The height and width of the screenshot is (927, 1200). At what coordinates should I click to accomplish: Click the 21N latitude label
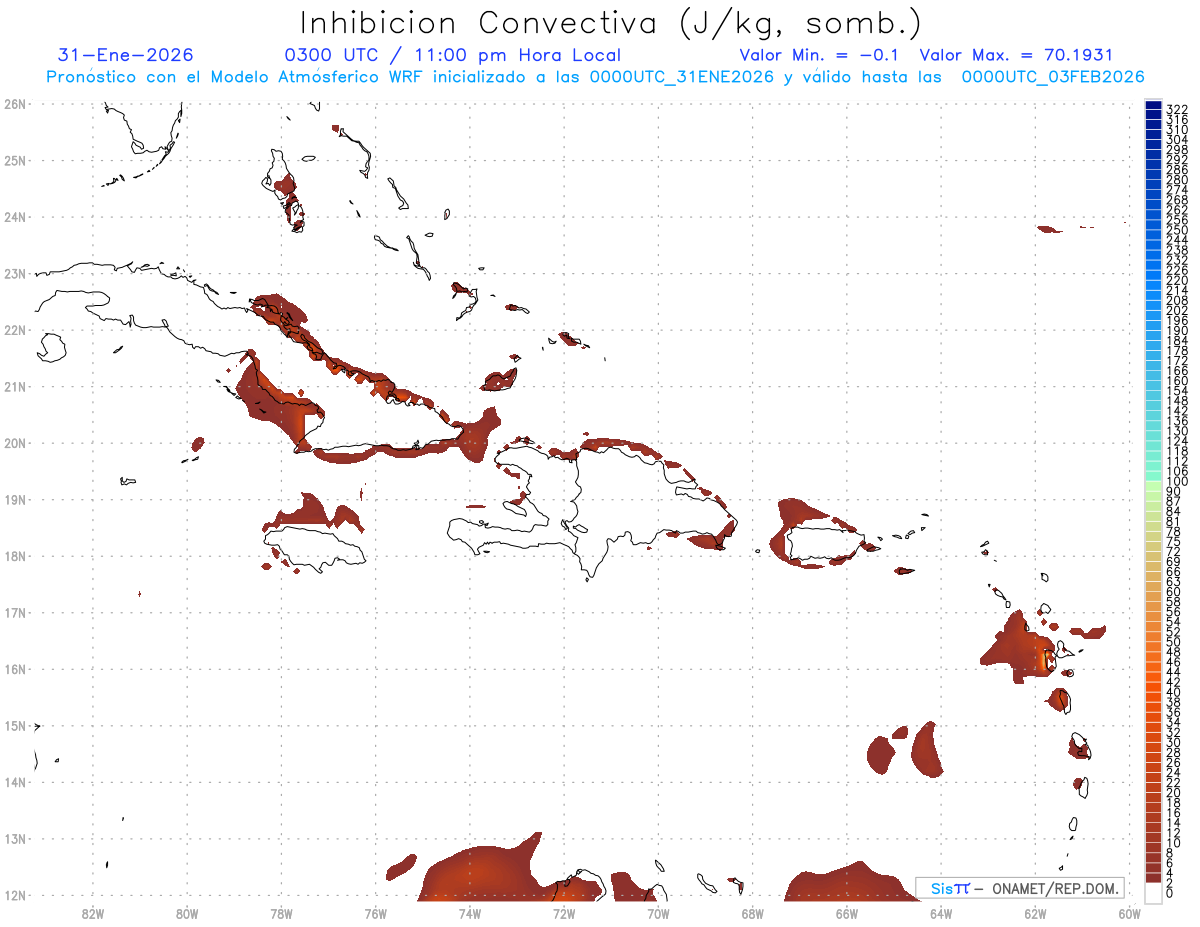pyautogui.click(x=14, y=386)
